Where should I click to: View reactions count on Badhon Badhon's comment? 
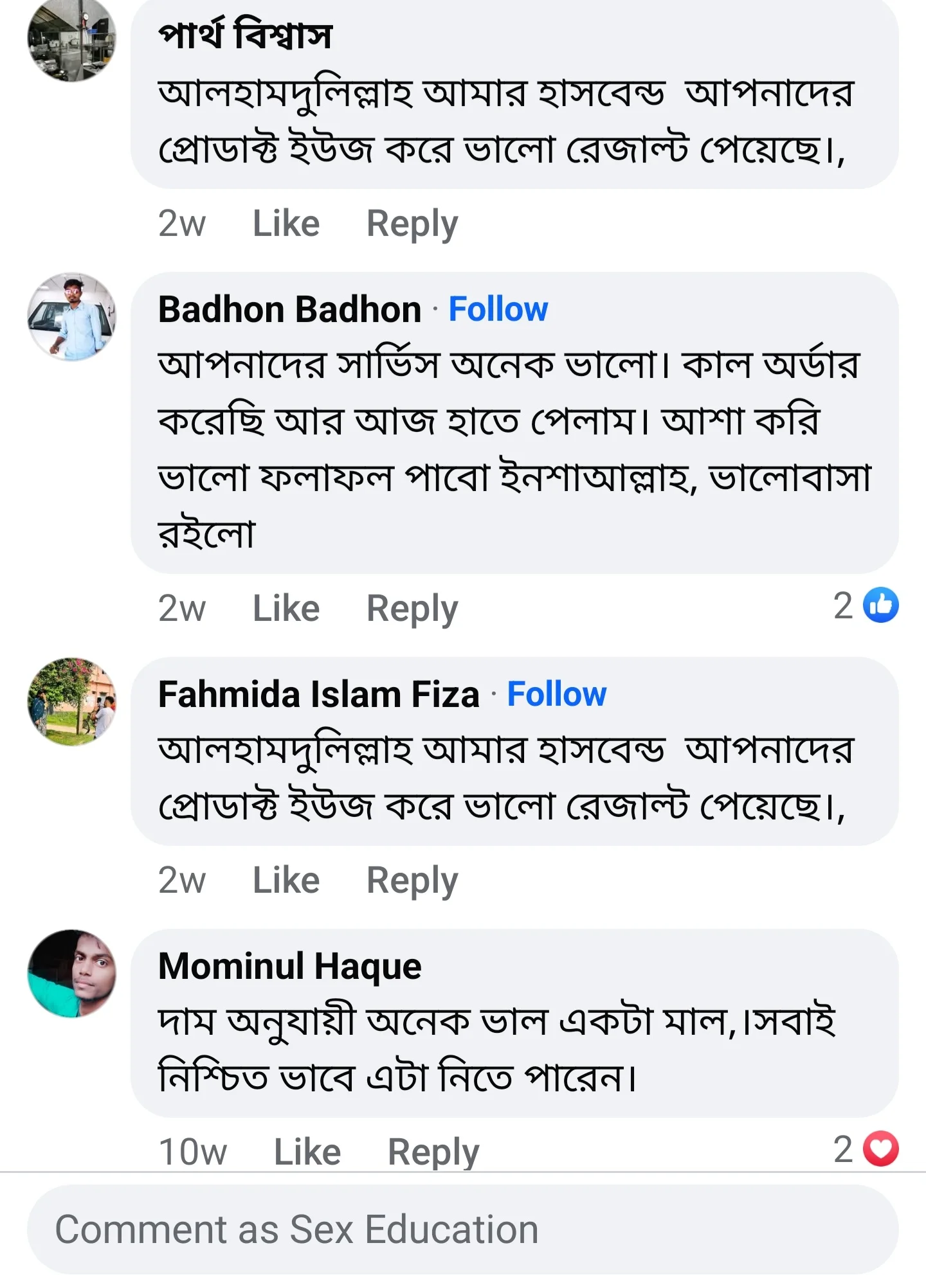[842, 606]
